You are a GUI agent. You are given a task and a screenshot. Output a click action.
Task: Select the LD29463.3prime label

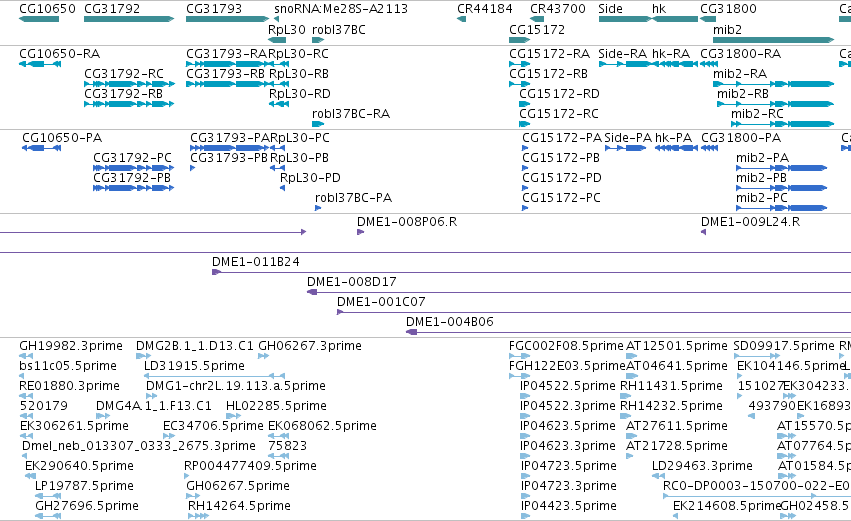point(702,467)
